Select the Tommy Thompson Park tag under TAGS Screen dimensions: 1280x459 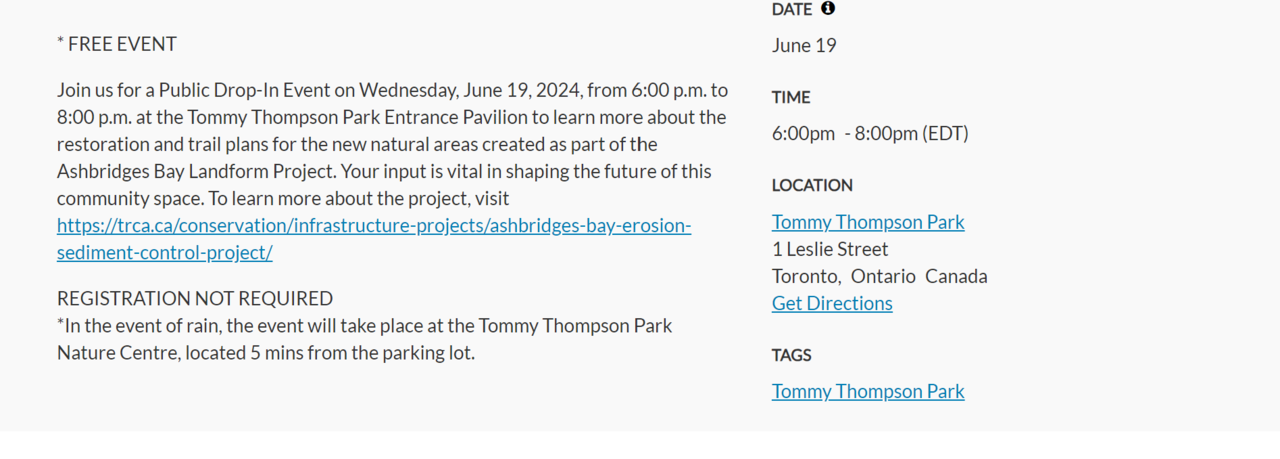click(x=867, y=391)
